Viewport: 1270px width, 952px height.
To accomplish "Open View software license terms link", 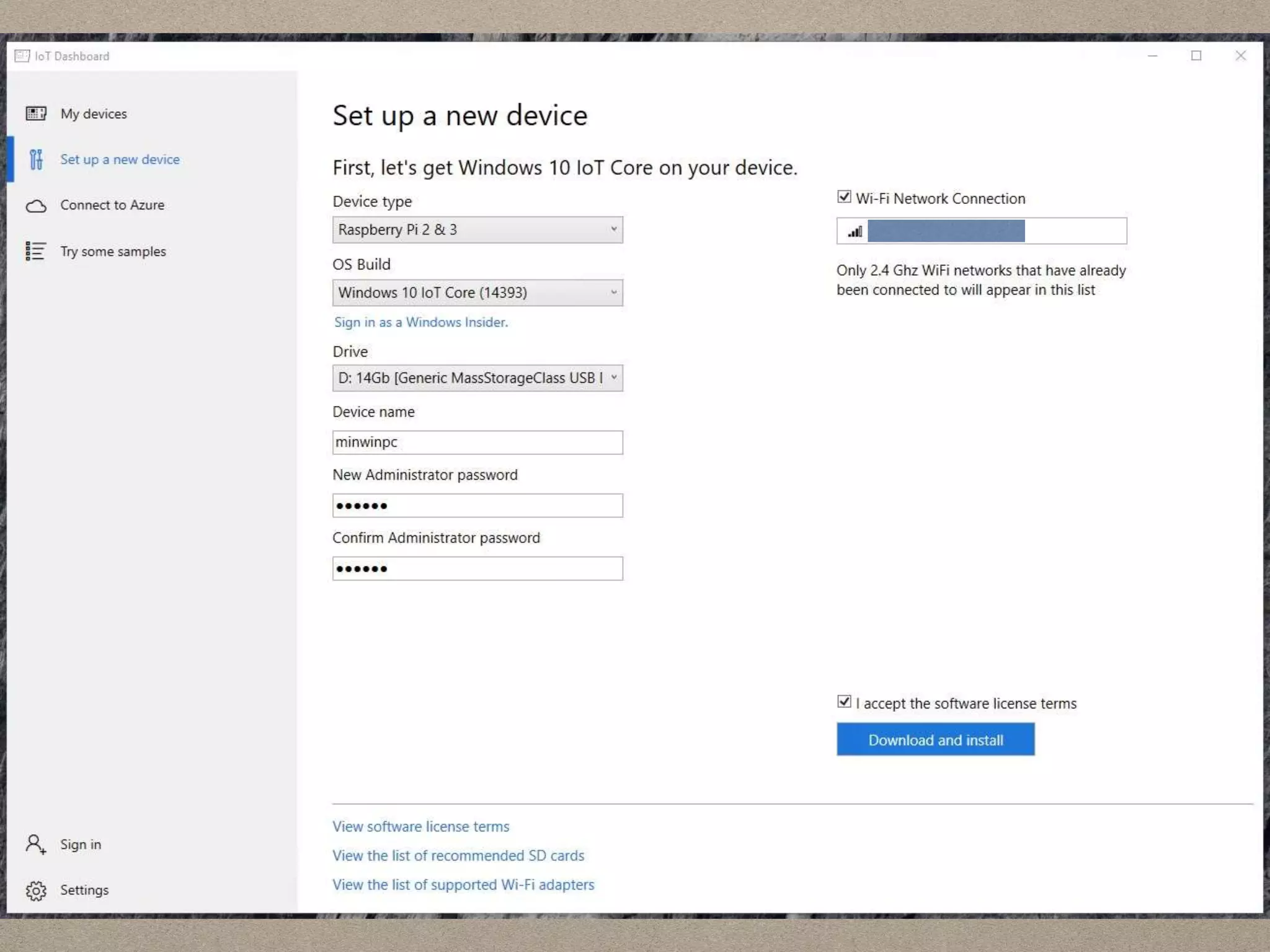I will 421,827.
